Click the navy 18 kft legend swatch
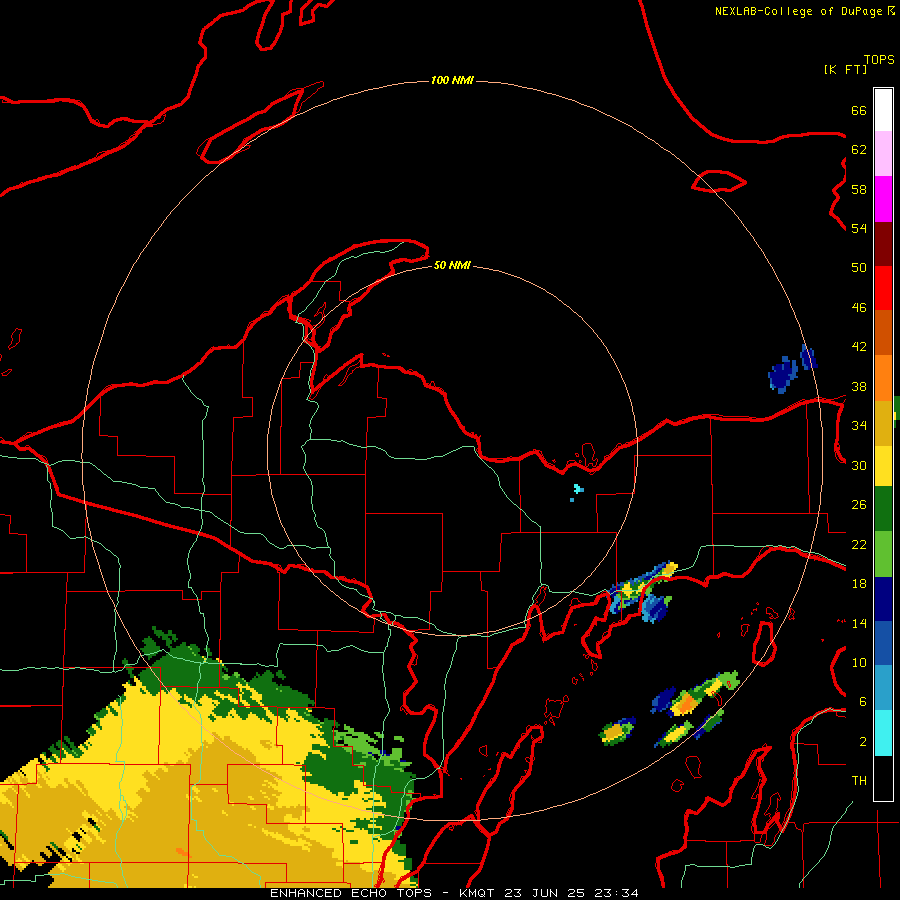 point(883,599)
